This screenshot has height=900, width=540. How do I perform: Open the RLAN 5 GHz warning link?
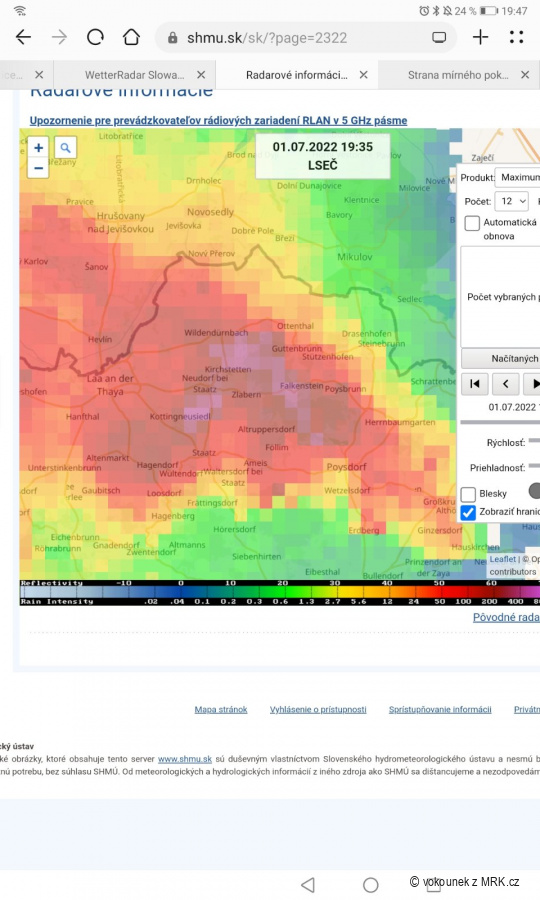pyautogui.click(x=218, y=121)
